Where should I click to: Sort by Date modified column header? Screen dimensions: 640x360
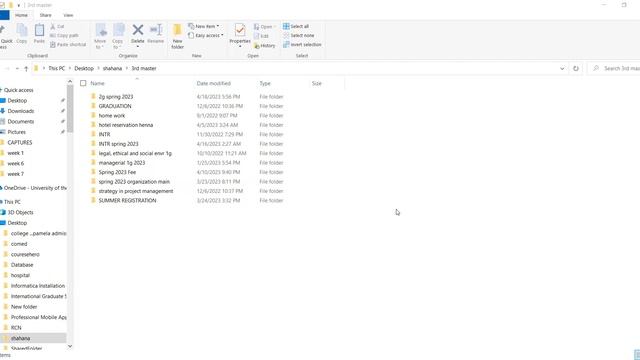tap(213, 83)
